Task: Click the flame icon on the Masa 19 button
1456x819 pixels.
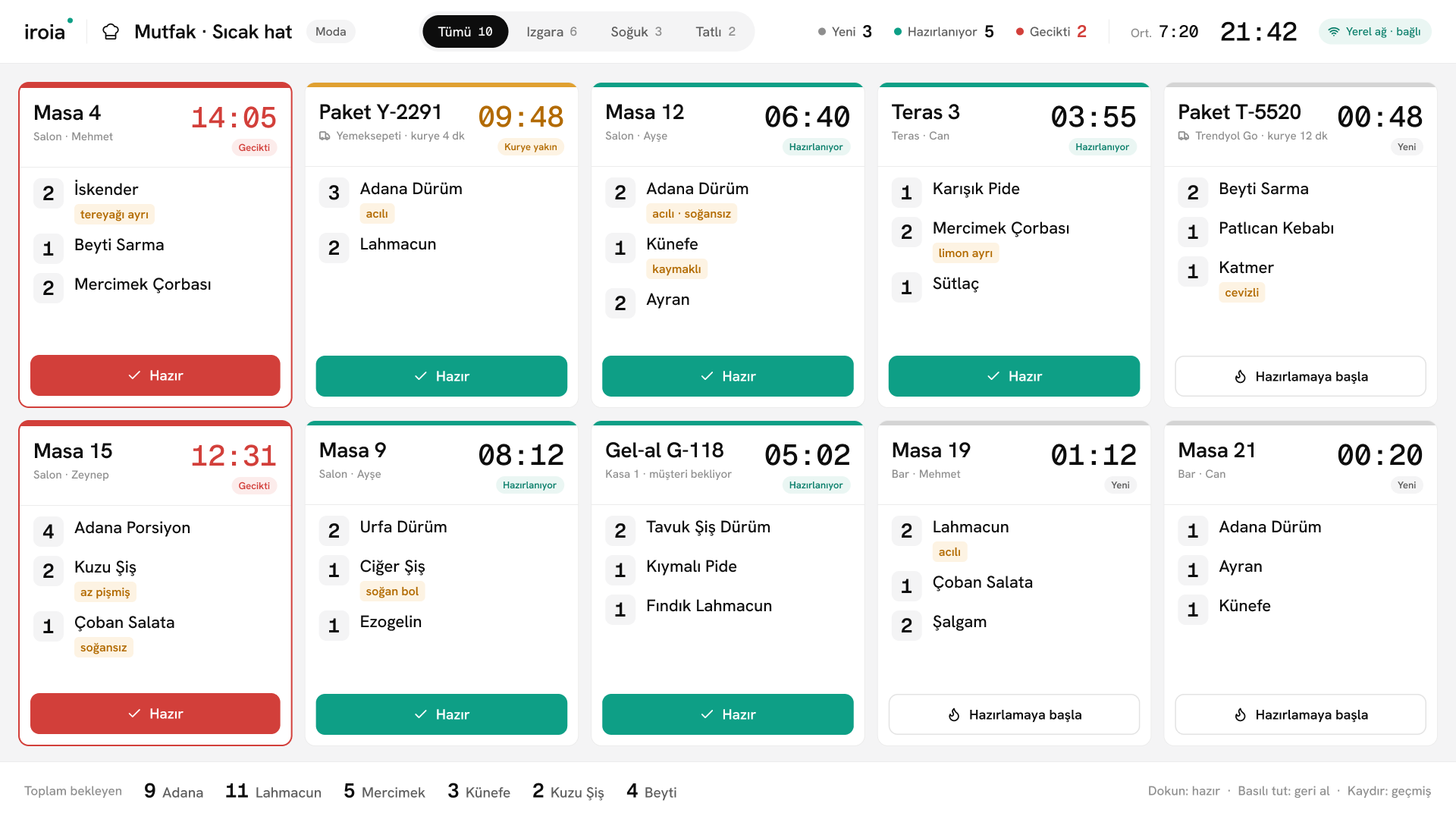Action: click(954, 714)
